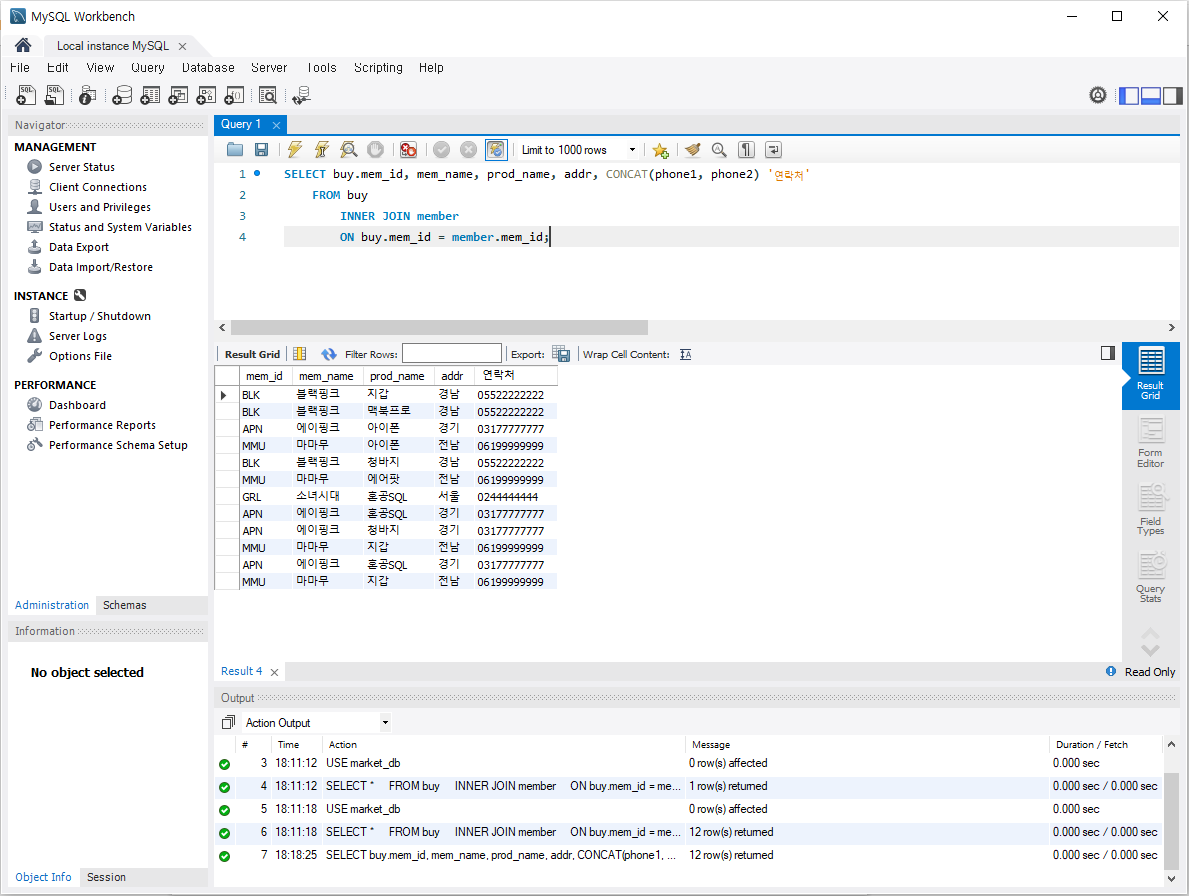The height and width of the screenshot is (896, 1189).
Task: Create new schema icon in main toolbar
Action: [121, 96]
